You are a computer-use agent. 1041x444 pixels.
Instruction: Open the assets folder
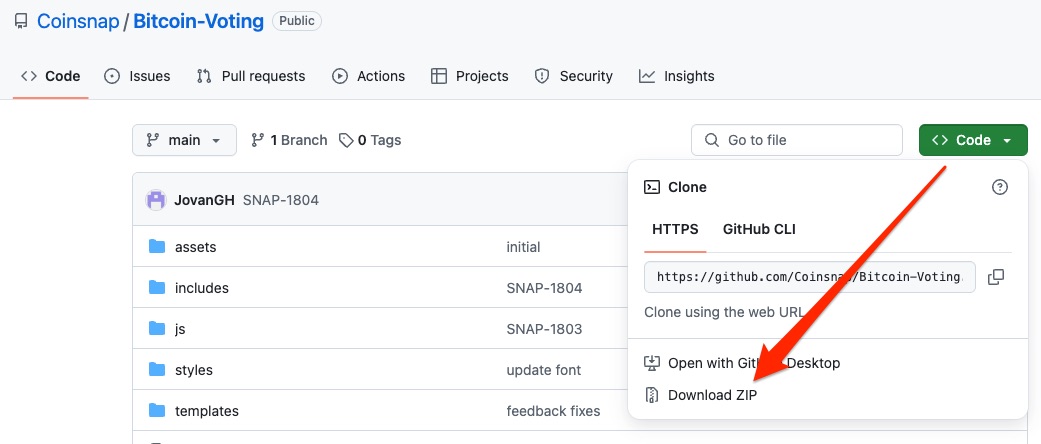point(195,247)
